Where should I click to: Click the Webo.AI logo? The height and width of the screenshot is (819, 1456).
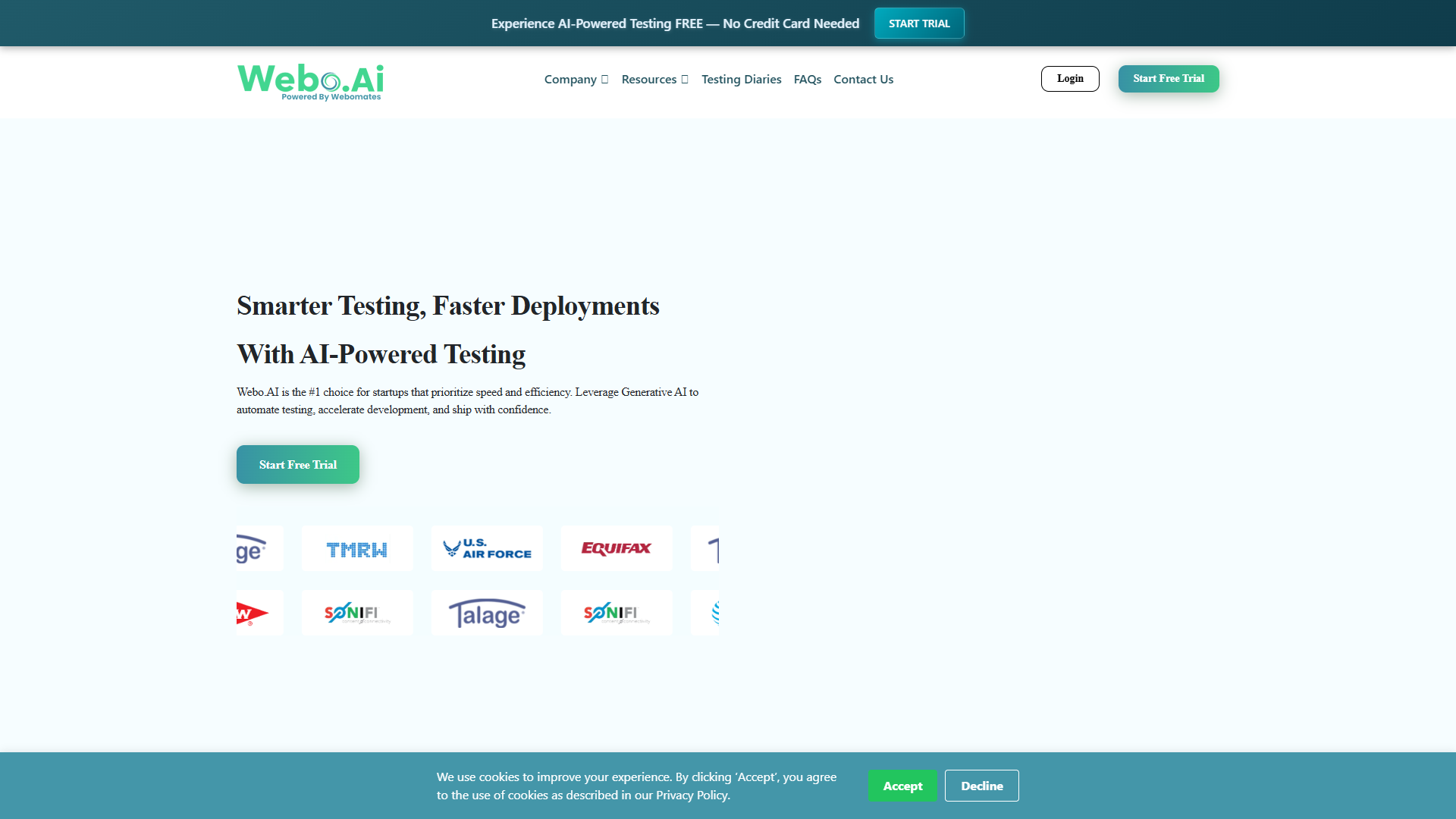(310, 82)
